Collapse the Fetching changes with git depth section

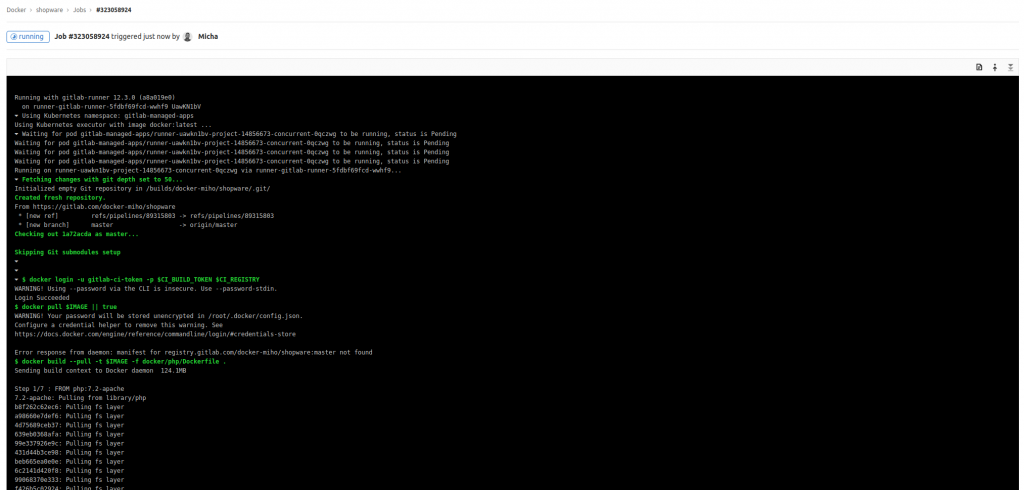pyautogui.click(x=16, y=180)
